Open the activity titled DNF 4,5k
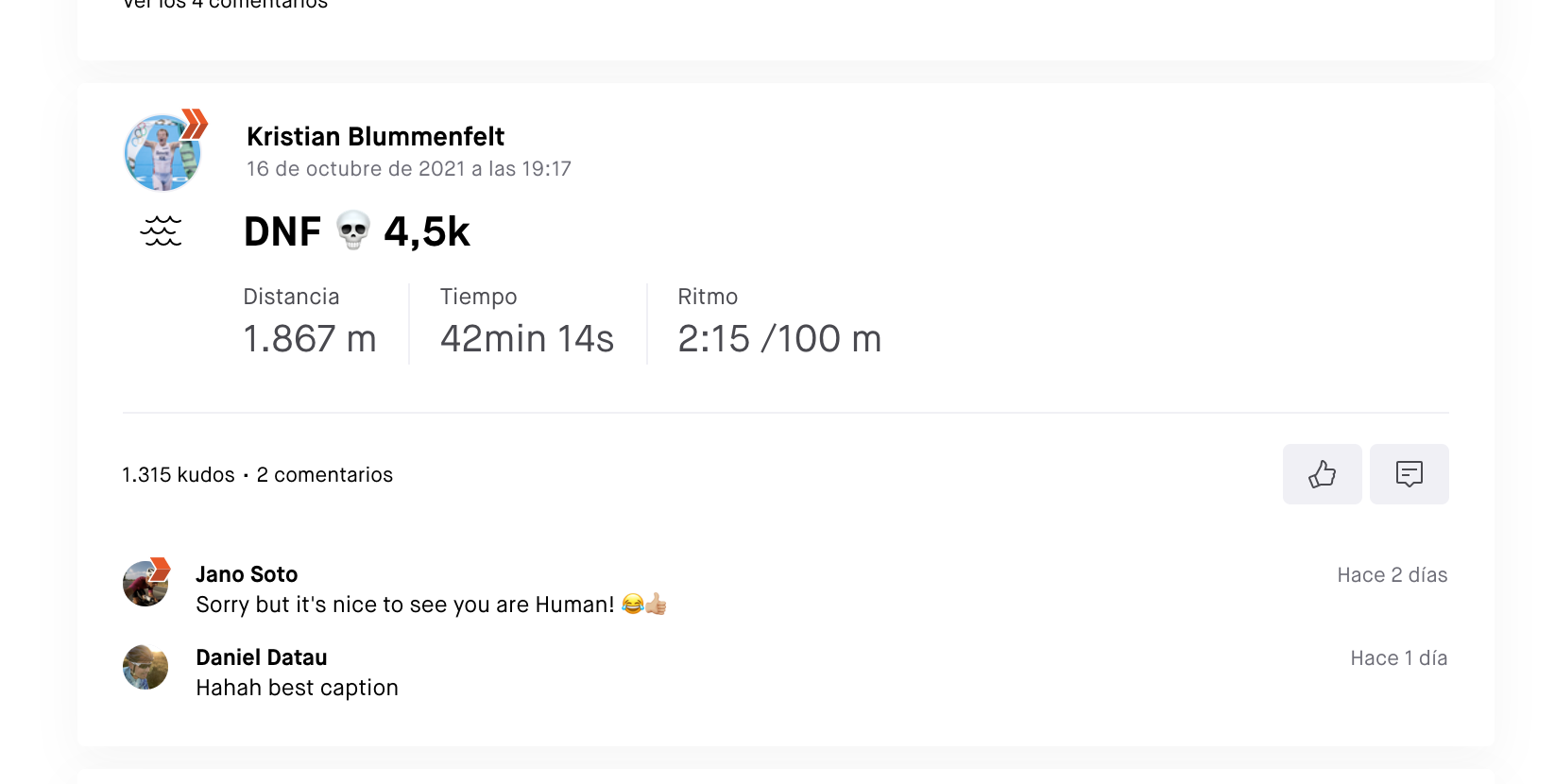 click(x=357, y=231)
